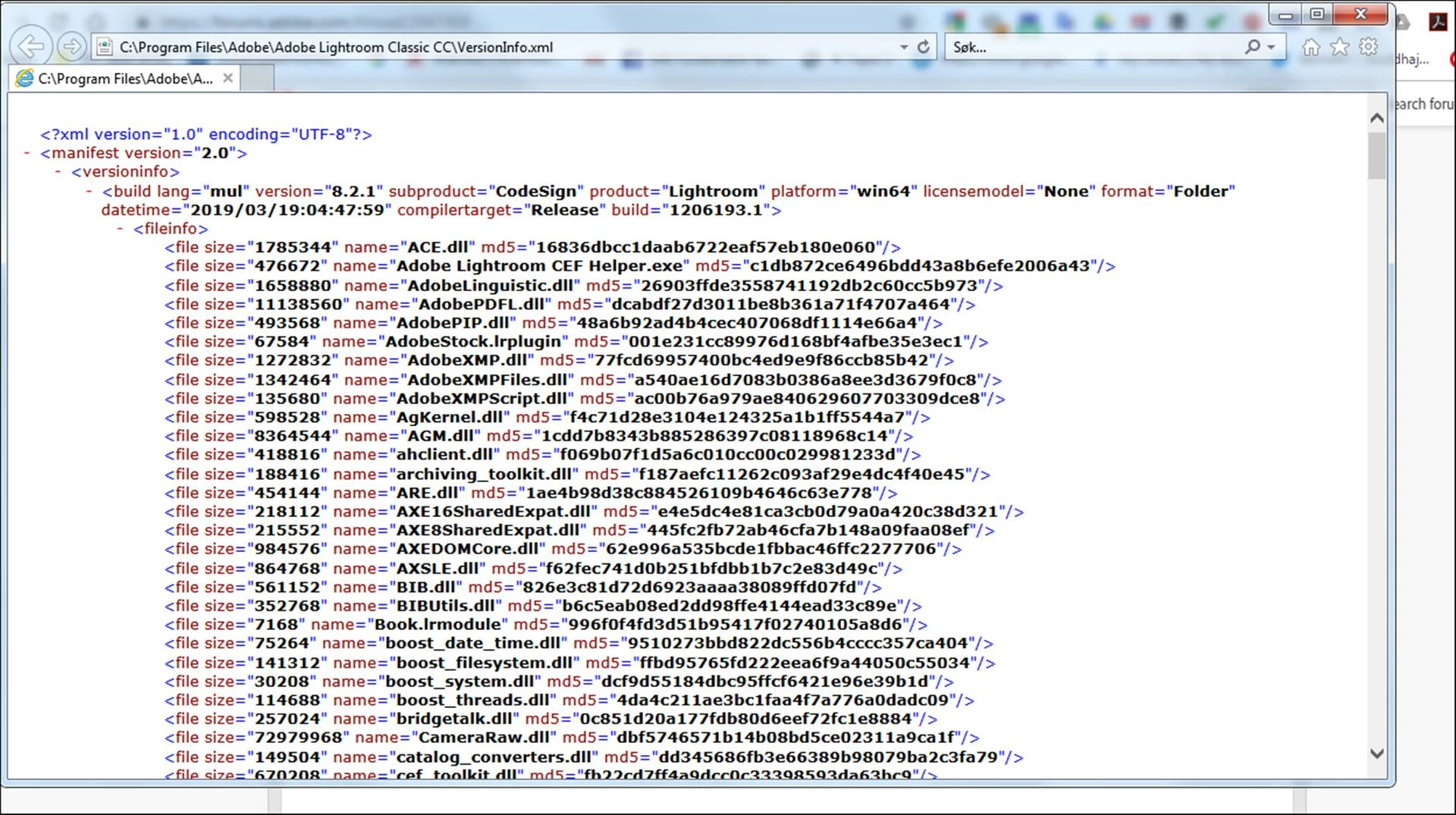Open the address bar autocomplete dropdown
Screen dimensions: 1456x815
click(903, 47)
